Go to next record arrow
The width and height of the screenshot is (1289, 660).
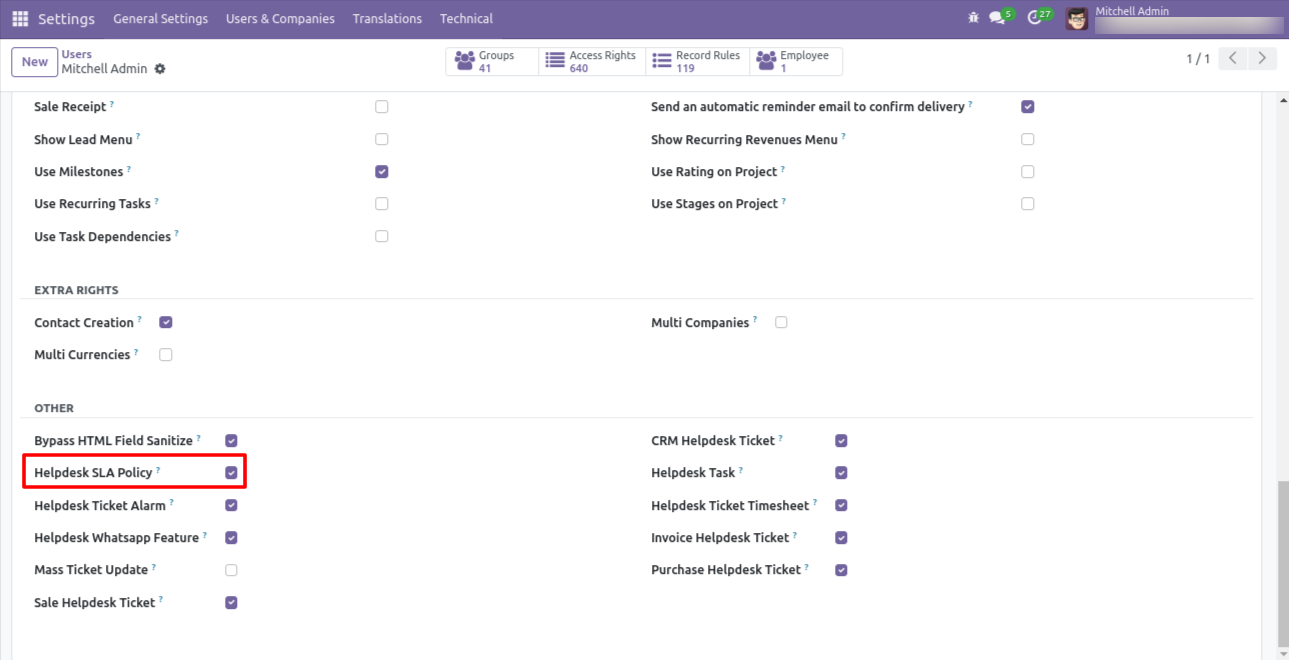click(1263, 58)
